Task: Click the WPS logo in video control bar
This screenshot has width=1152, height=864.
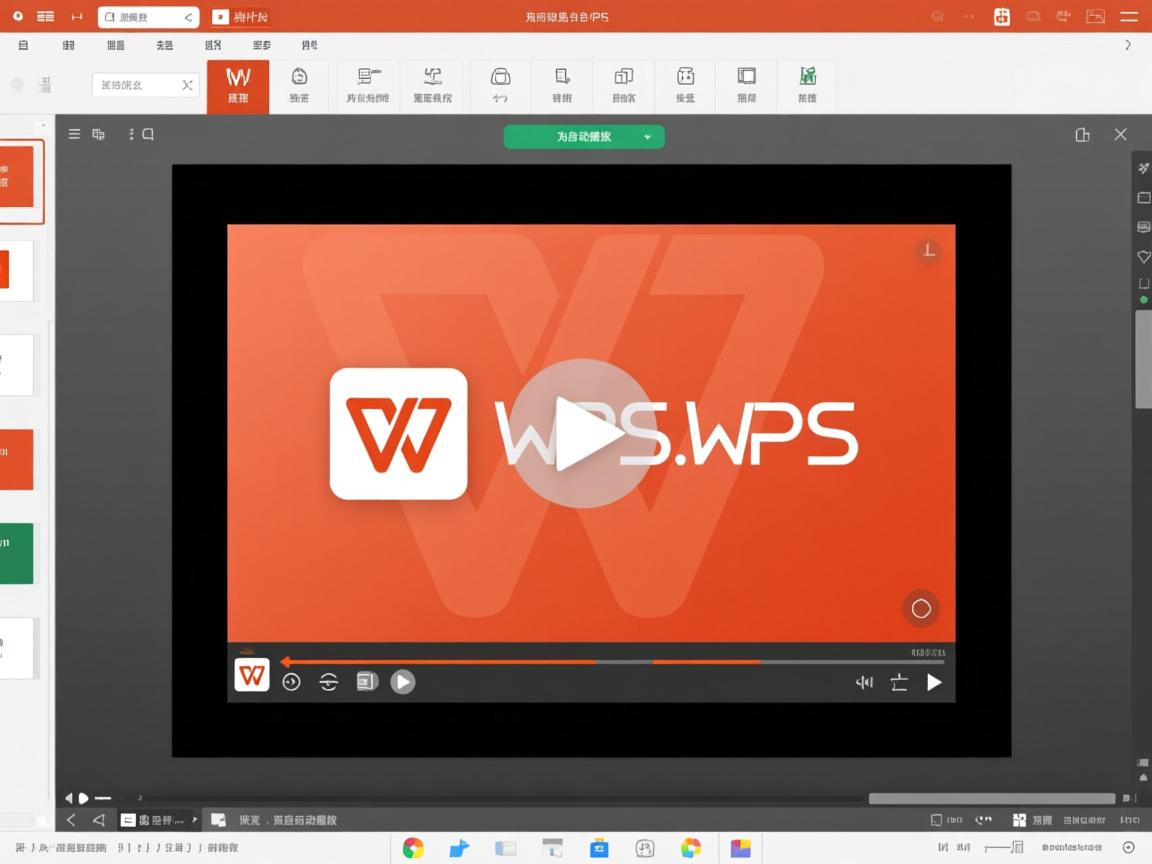Action: click(x=252, y=674)
